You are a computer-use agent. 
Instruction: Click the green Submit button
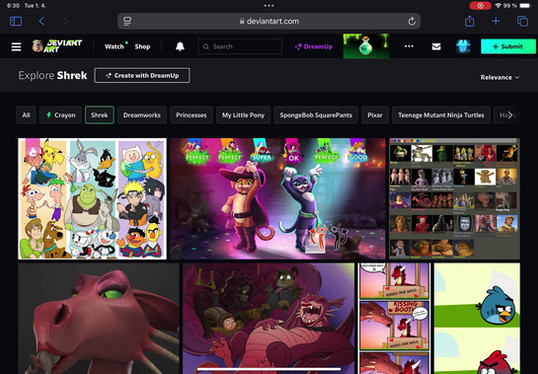pyautogui.click(x=508, y=46)
